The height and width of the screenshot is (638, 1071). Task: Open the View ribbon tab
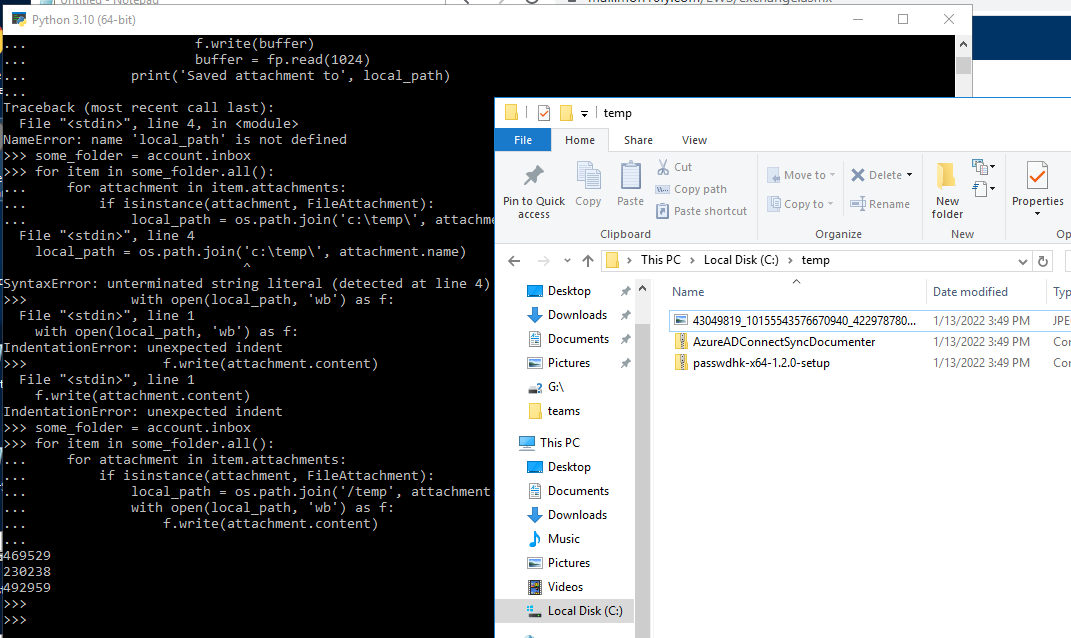point(694,140)
